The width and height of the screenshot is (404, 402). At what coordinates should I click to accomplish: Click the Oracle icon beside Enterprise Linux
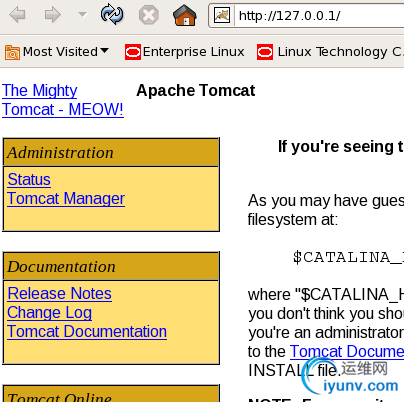(133, 52)
